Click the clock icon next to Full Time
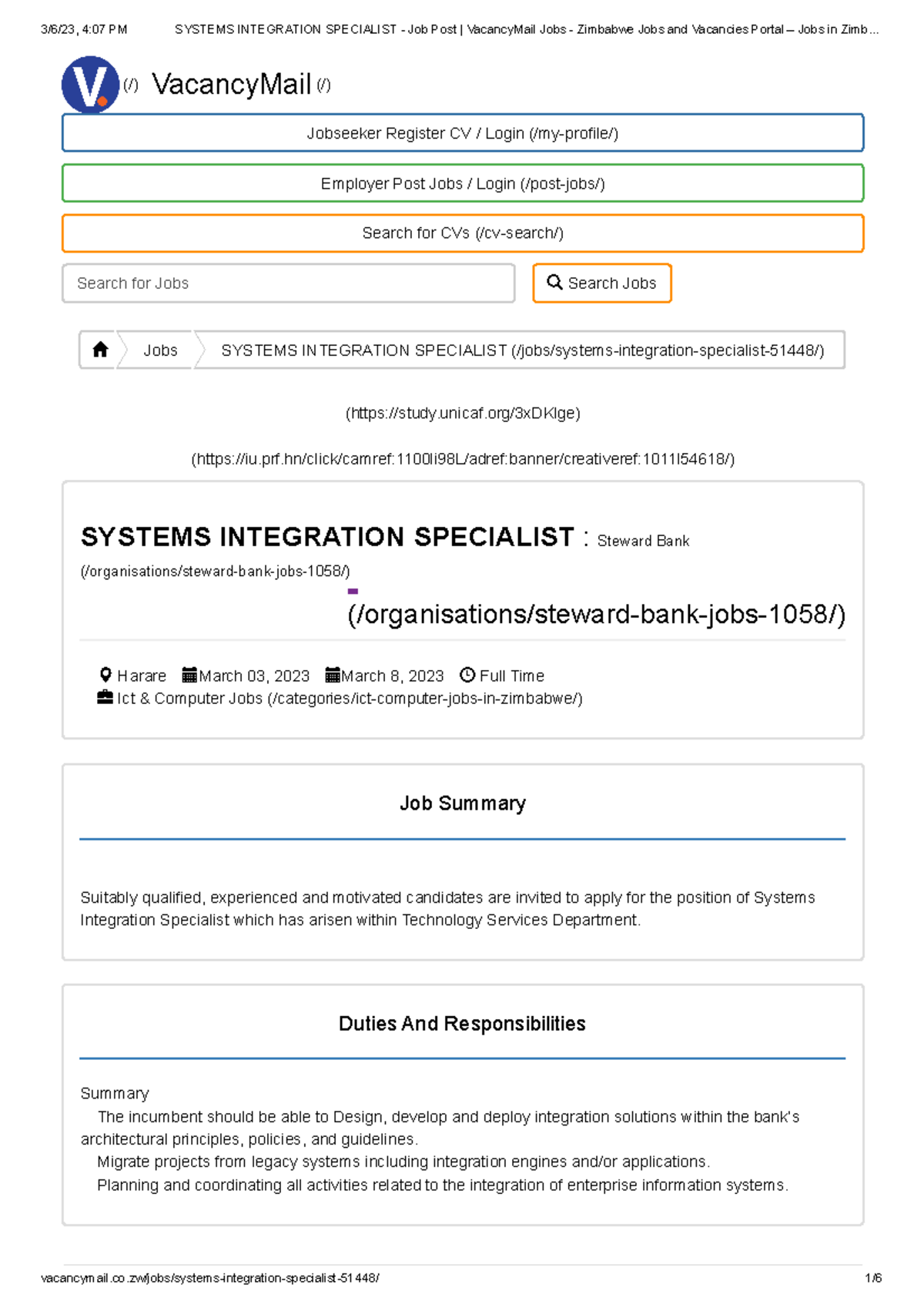Viewport: 924px width, 1308px height. [467, 675]
